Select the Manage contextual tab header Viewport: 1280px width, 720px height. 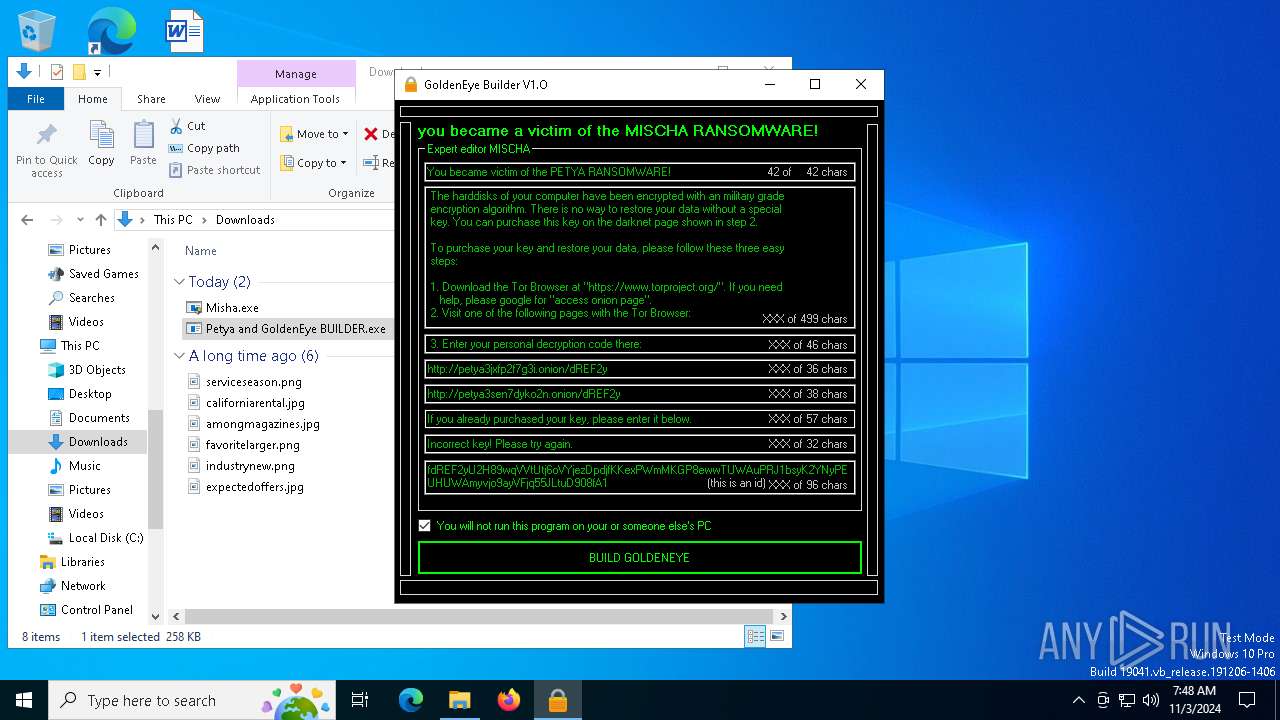coord(296,74)
